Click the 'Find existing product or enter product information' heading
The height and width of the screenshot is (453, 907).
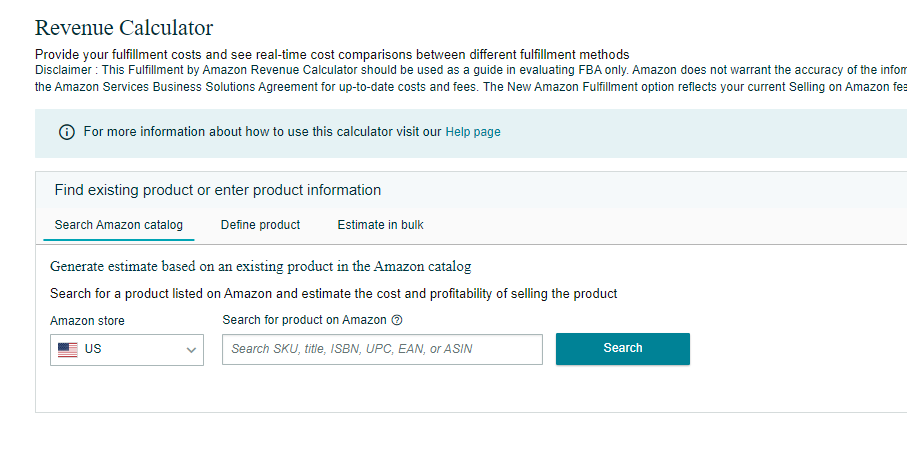tap(217, 190)
